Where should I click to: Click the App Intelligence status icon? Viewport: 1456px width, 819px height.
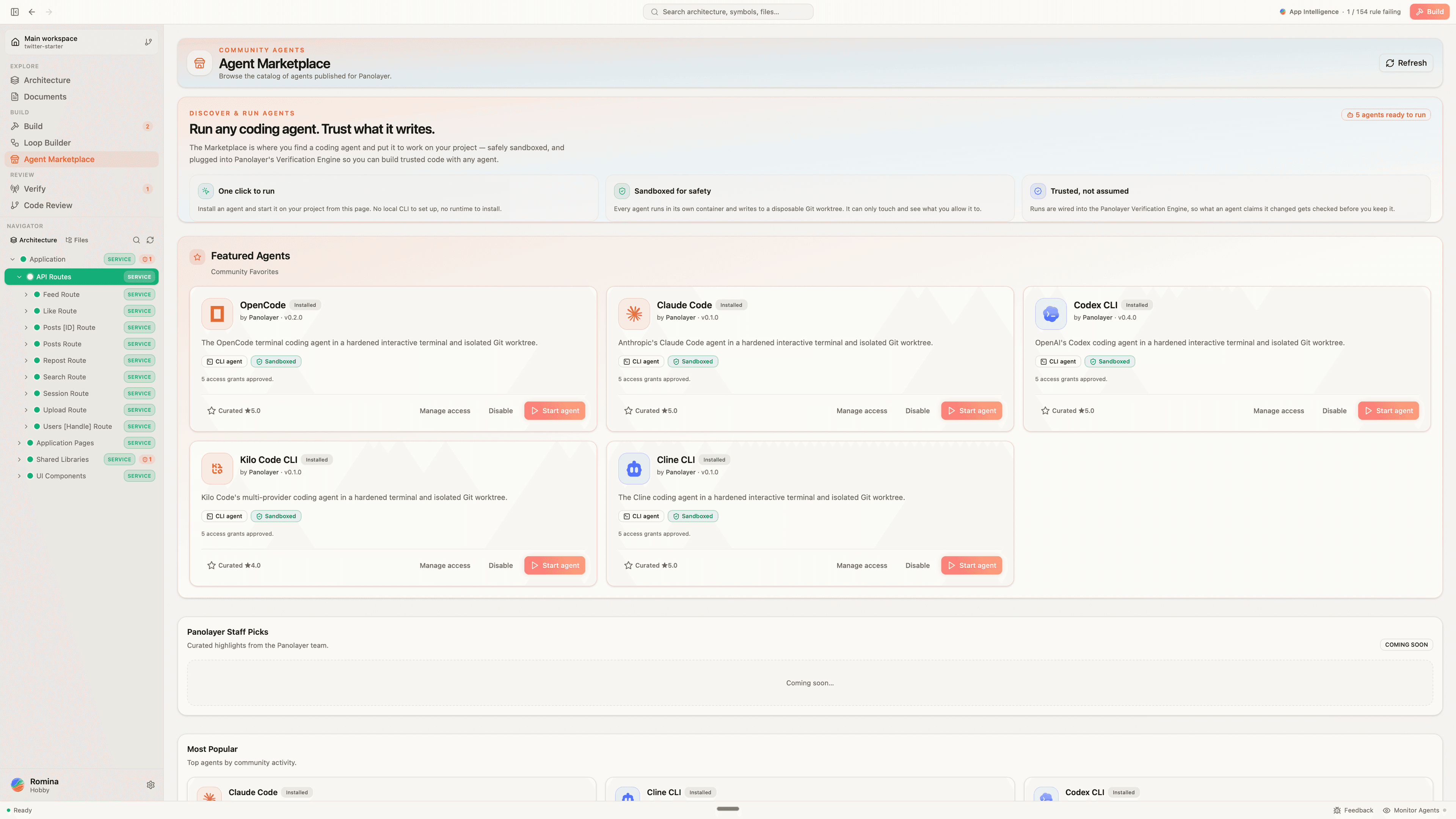1282,12
